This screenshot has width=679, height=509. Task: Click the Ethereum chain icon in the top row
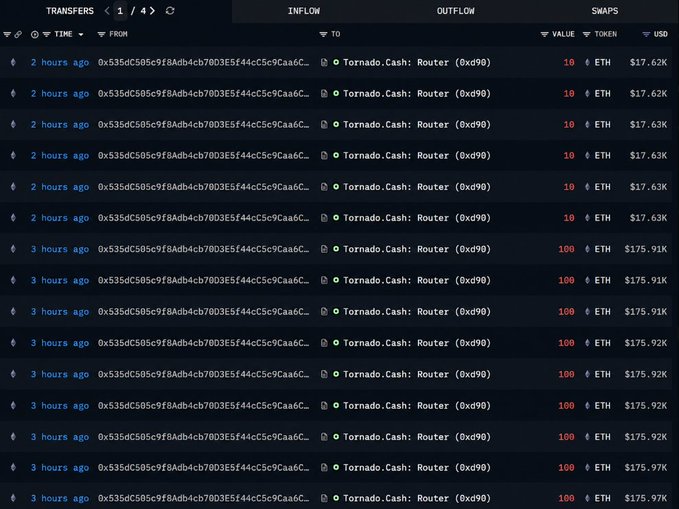[13, 62]
